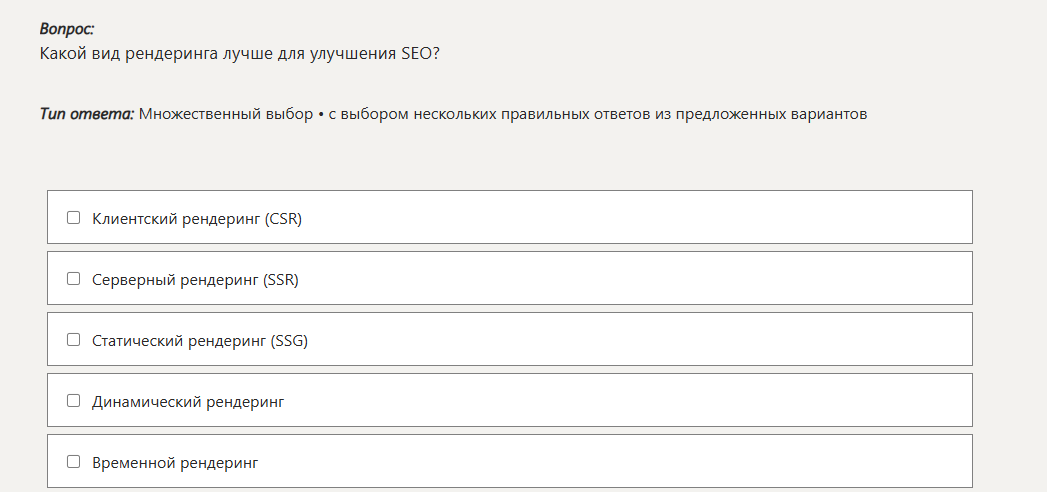Tick the checkbox for Клиентский рендеринг (CSR)

(73, 218)
